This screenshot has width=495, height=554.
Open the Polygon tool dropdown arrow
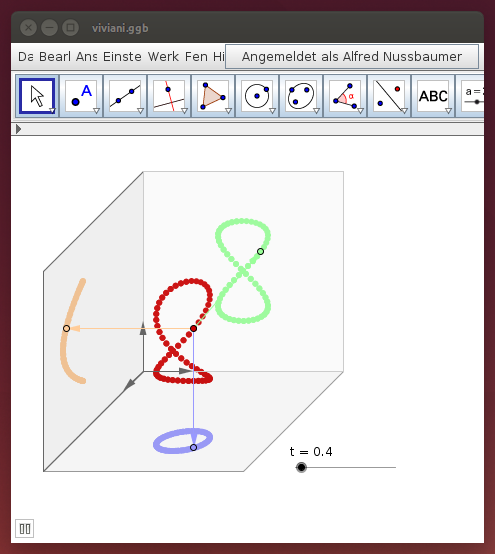point(228,111)
